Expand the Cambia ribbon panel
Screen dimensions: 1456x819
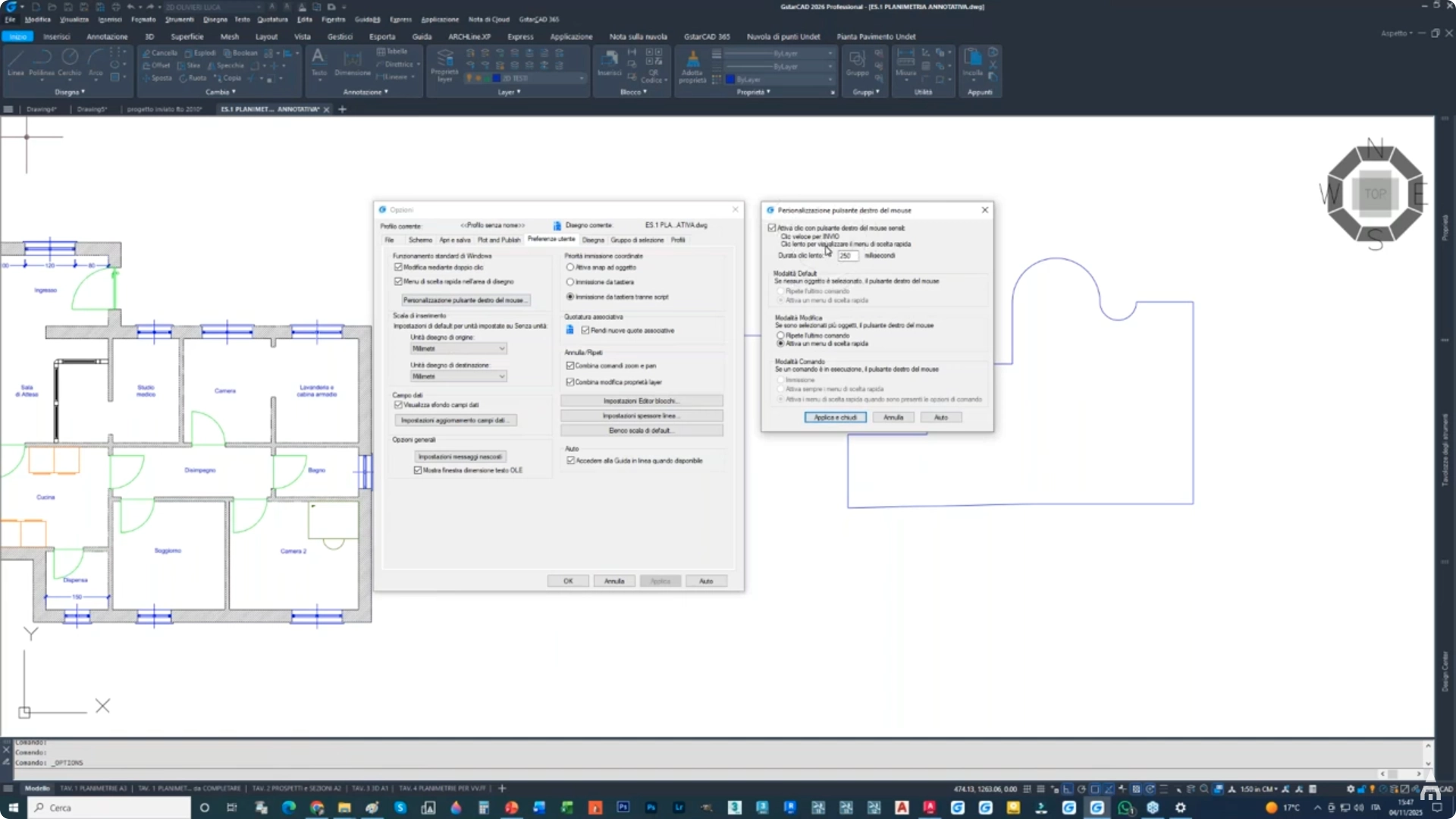221,92
